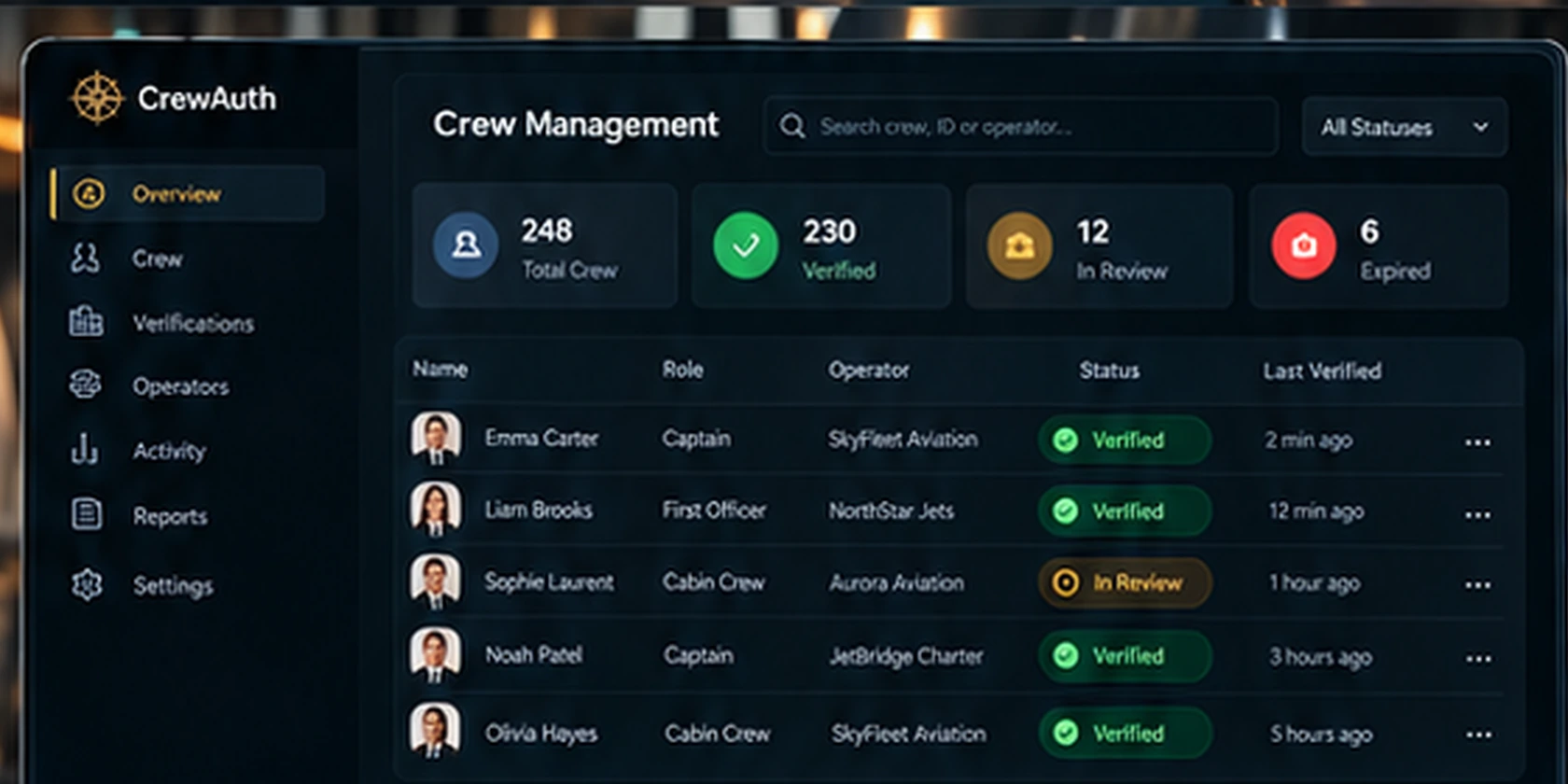Show the Activity menu item
The height and width of the screenshot is (784, 1568).
[x=169, y=451]
